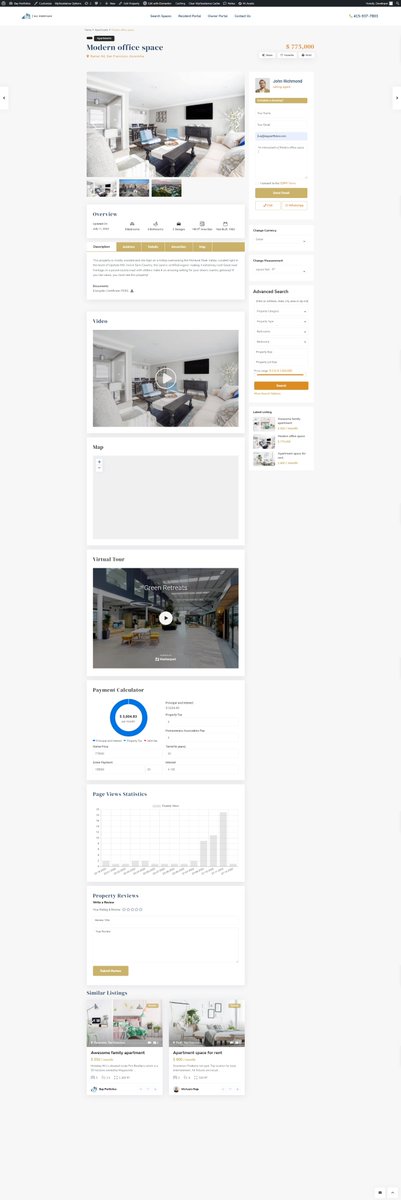Start the Green Retreats virtual tour
This screenshot has height=1200, width=401.
166,617
